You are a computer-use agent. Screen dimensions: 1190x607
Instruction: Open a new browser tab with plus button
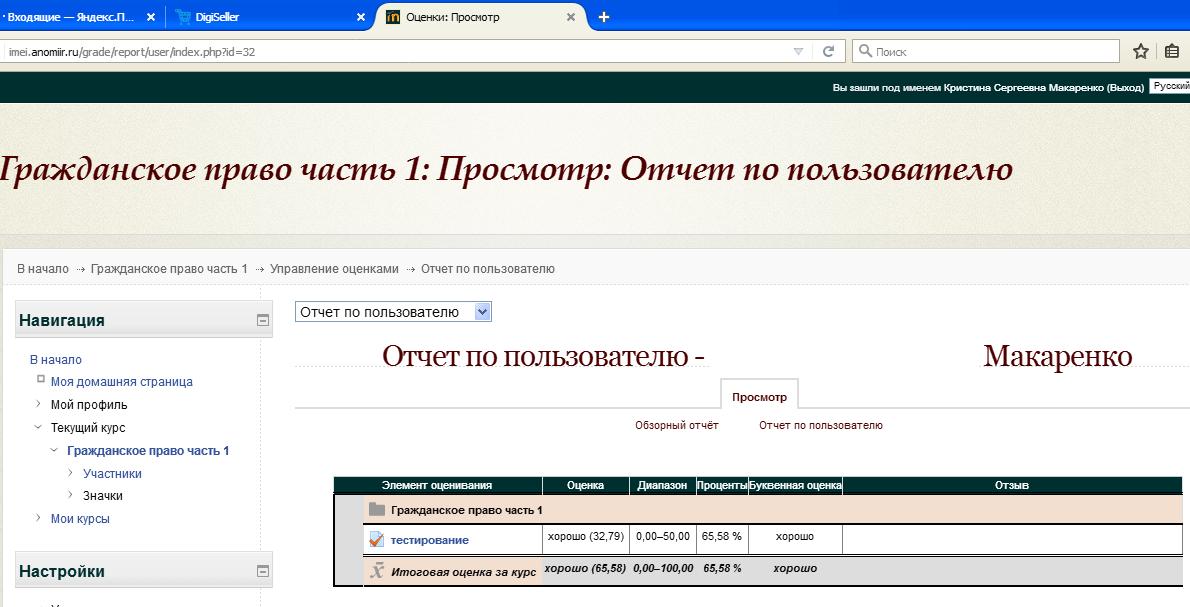604,17
